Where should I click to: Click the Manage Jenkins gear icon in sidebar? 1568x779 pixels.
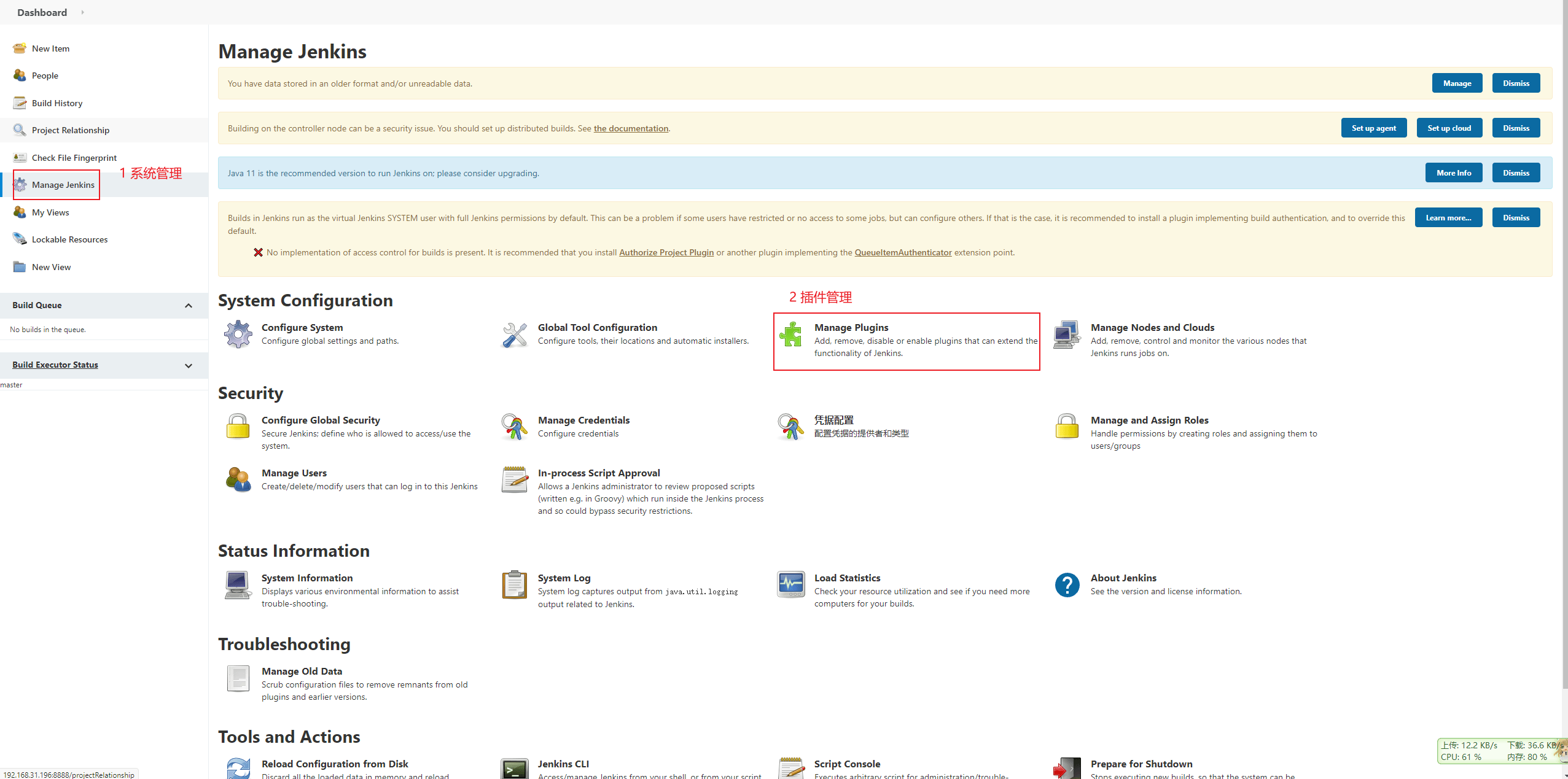pyautogui.click(x=20, y=185)
